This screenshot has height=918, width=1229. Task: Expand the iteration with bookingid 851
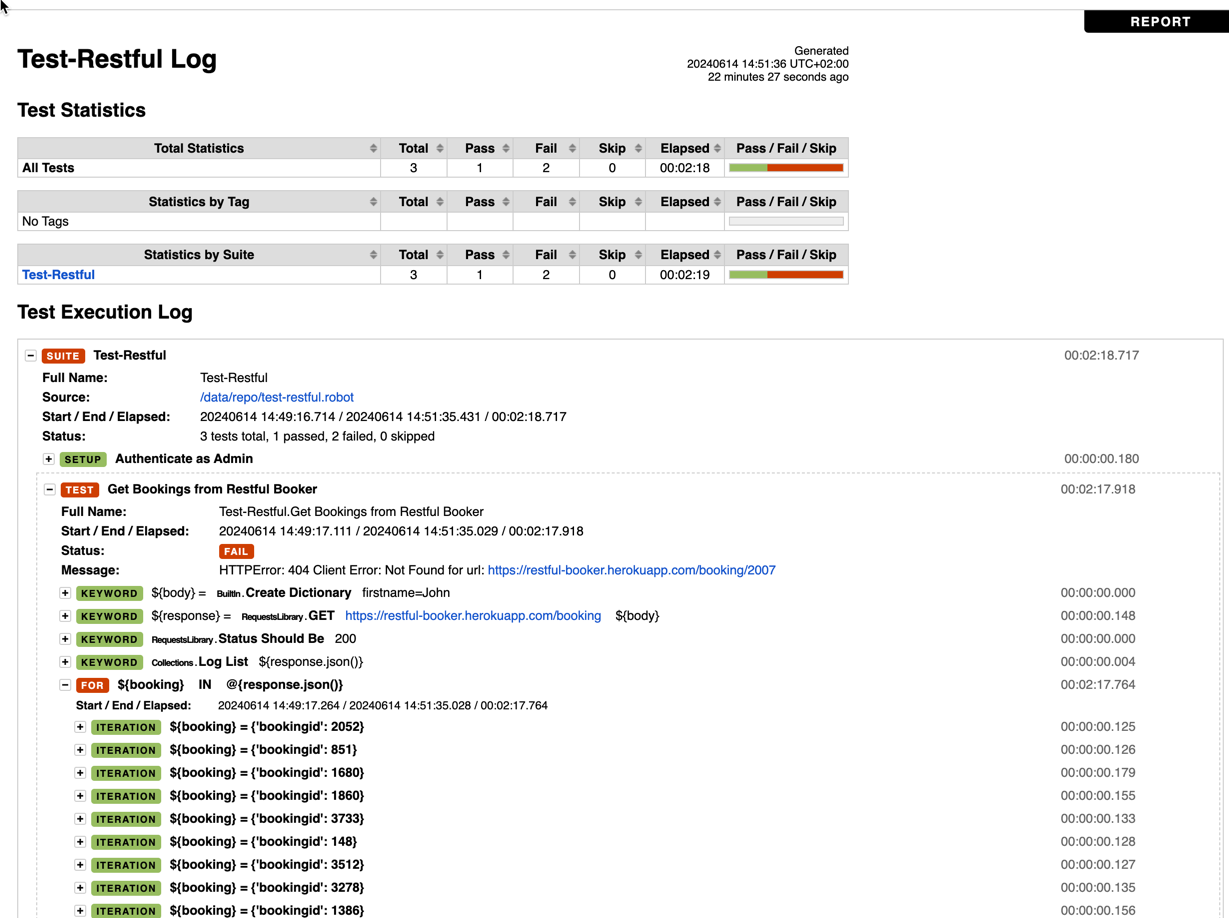point(80,750)
